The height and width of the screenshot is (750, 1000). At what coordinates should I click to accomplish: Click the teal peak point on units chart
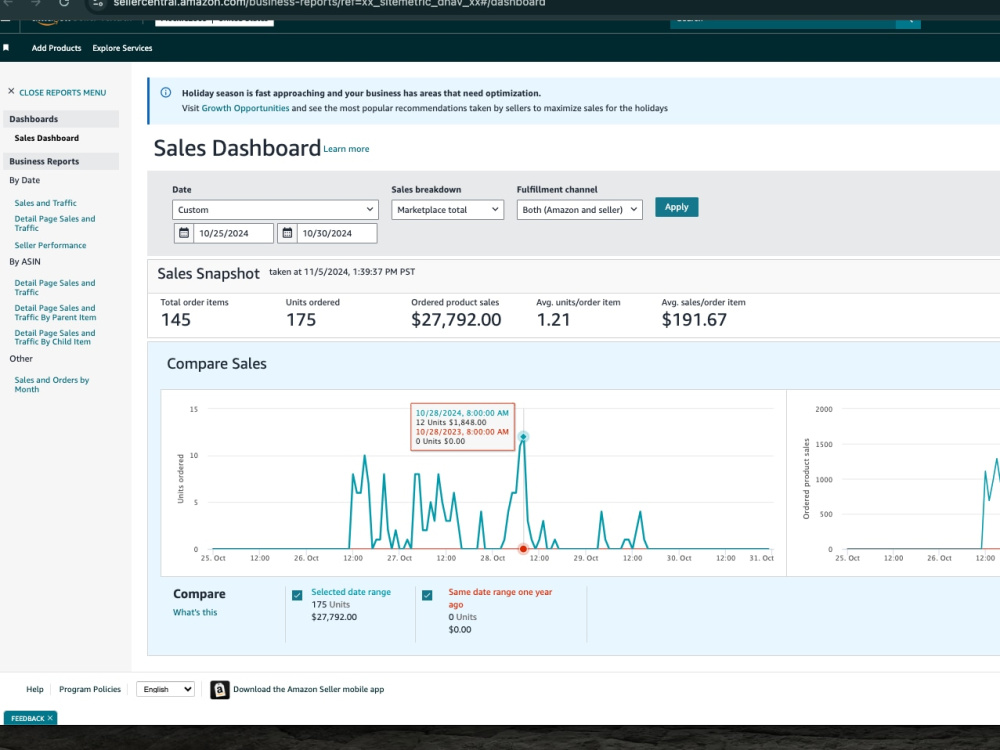[x=524, y=437]
